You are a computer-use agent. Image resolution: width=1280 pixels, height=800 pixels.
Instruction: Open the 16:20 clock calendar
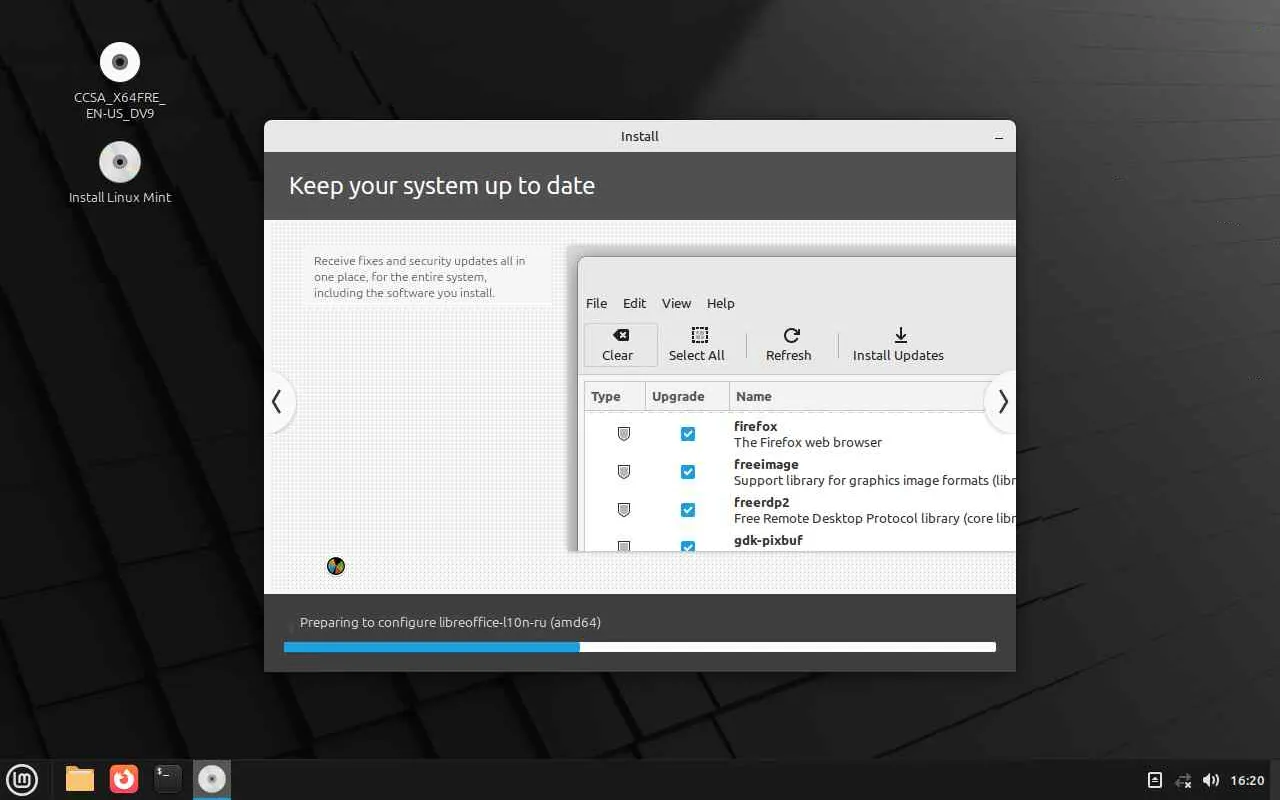[1247, 780]
